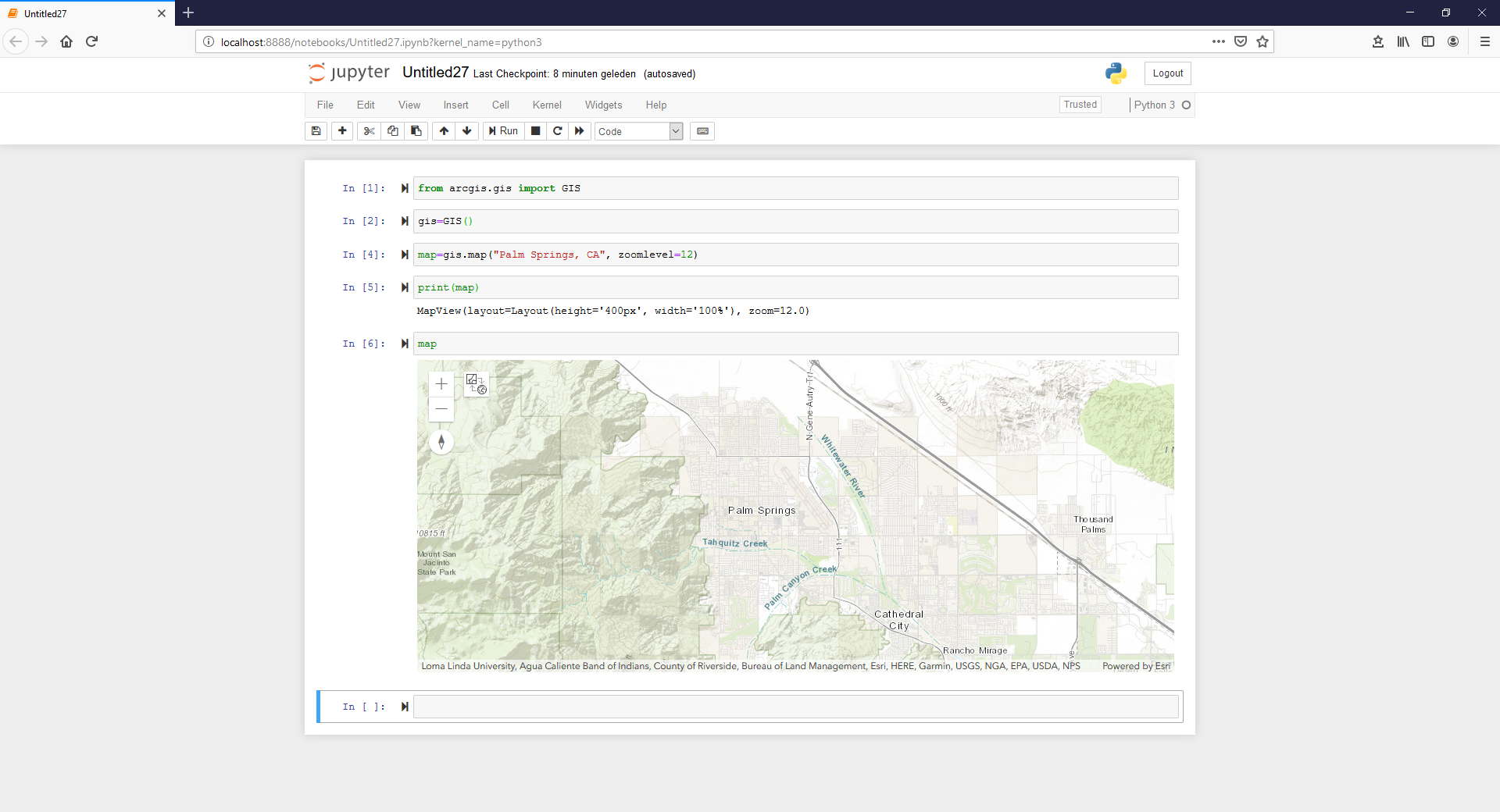The width and height of the screenshot is (1500, 812).
Task: Open the Kernel menu
Action: pyautogui.click(x=547, y=105)
